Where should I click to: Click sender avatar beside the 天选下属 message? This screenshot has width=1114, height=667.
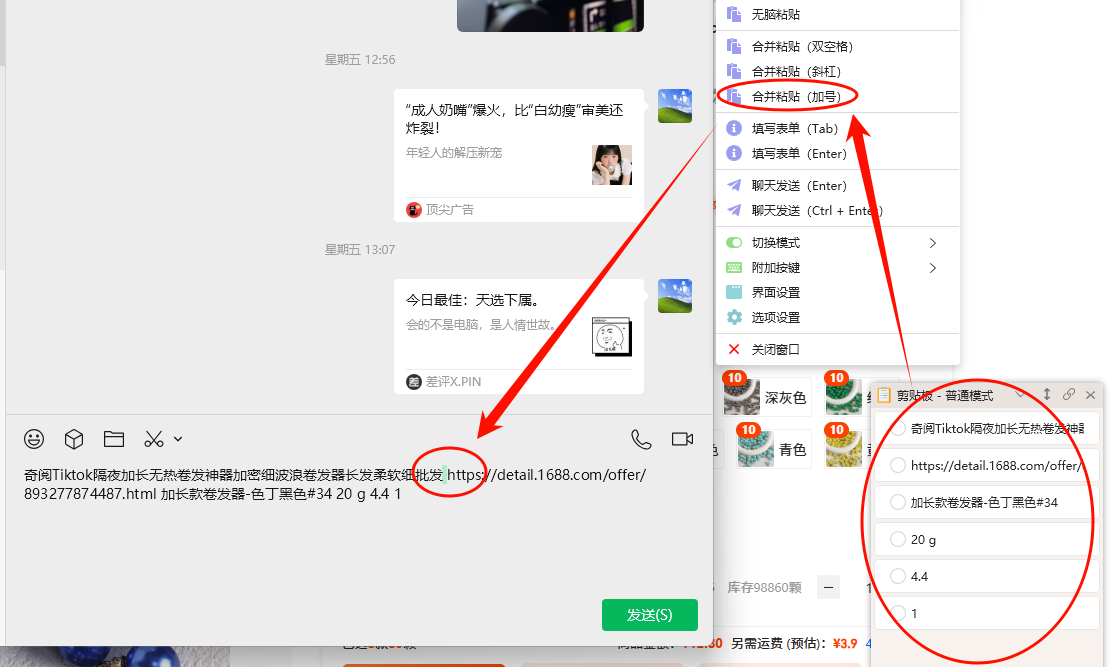coord(675,296)
